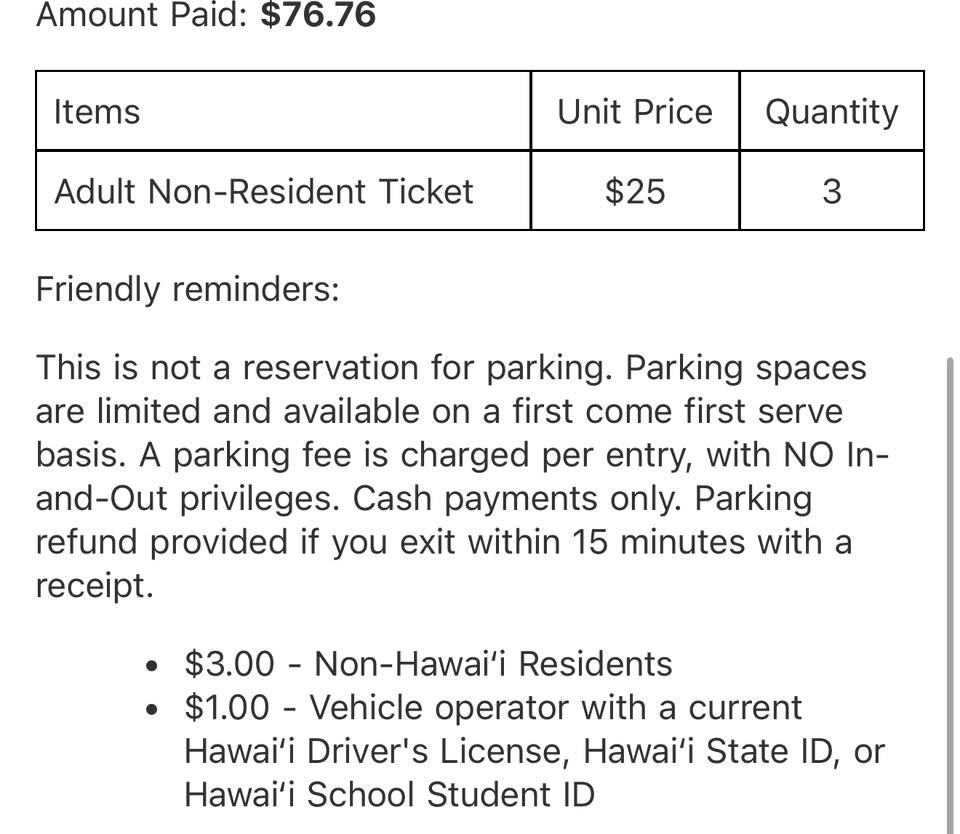Viewport: 960px width, 834px height.
Task: Click the 'Amount Paid:' label
Action: point(141,14)
